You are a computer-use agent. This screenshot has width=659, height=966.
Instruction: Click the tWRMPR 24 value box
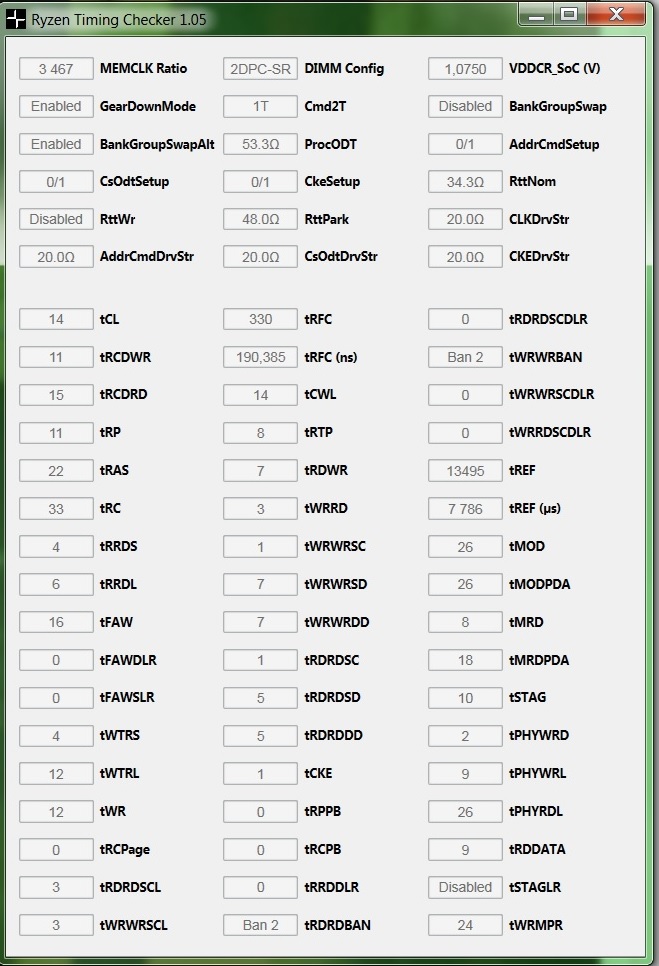tap(465, 925)
